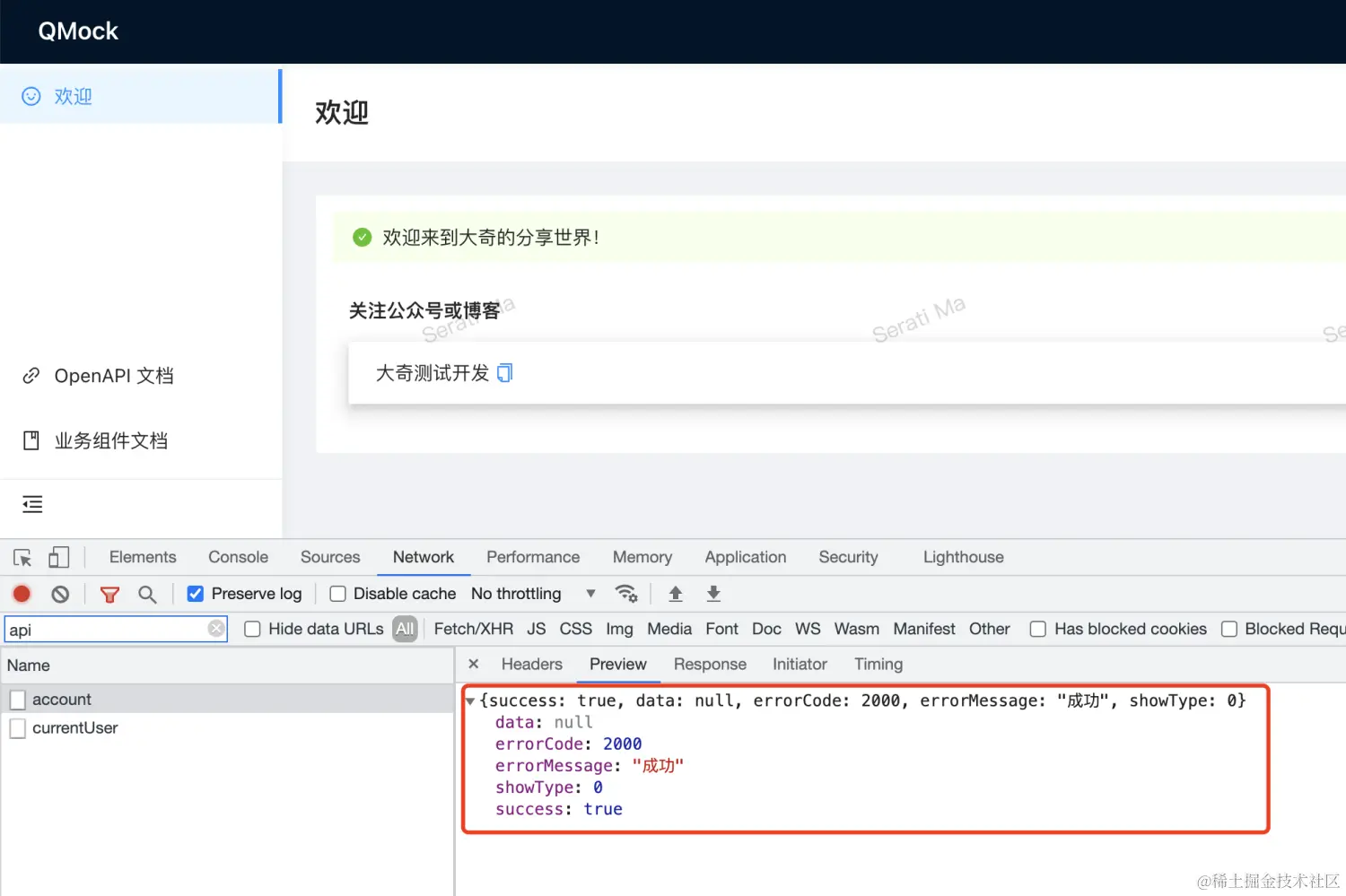The image size is (1346, 896).
Task: Click the 业务组件文档 book icon
Action: point(31,440)
